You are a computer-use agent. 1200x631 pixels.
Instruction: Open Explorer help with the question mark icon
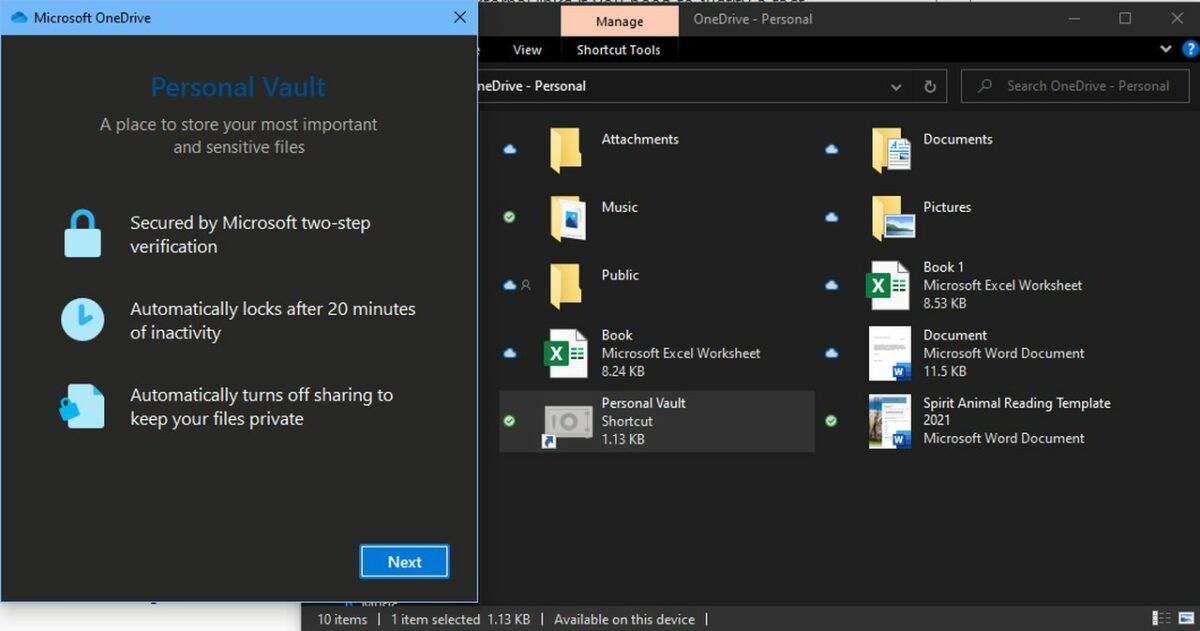pyautogui.click(x=1190, y=49)
